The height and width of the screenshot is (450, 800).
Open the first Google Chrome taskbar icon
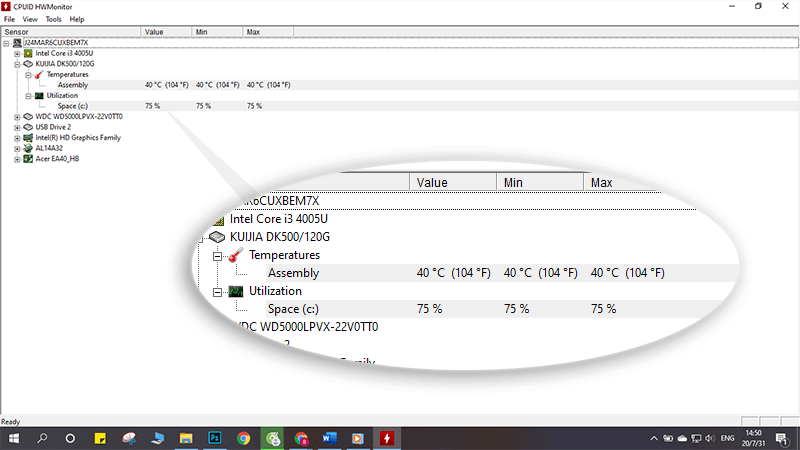[243, 438]
